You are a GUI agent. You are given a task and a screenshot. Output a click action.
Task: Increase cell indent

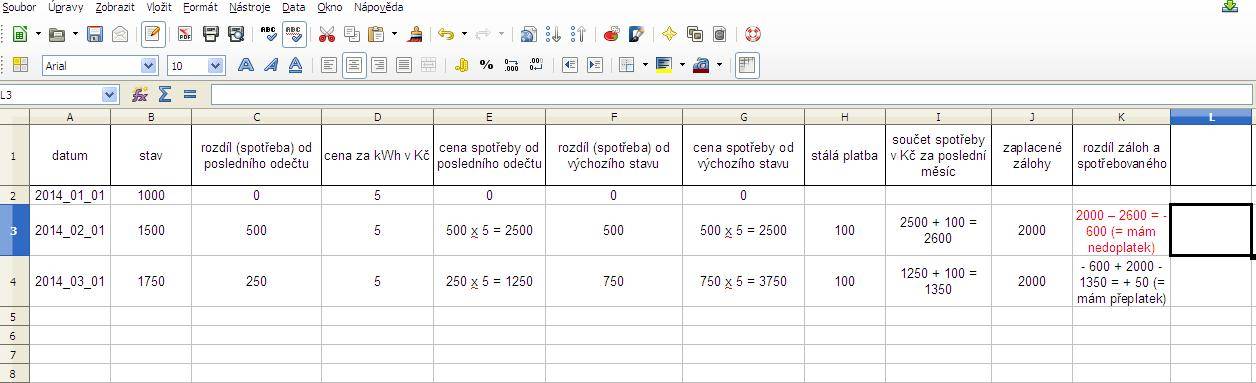pyautogui.click(x=594, y=65)
